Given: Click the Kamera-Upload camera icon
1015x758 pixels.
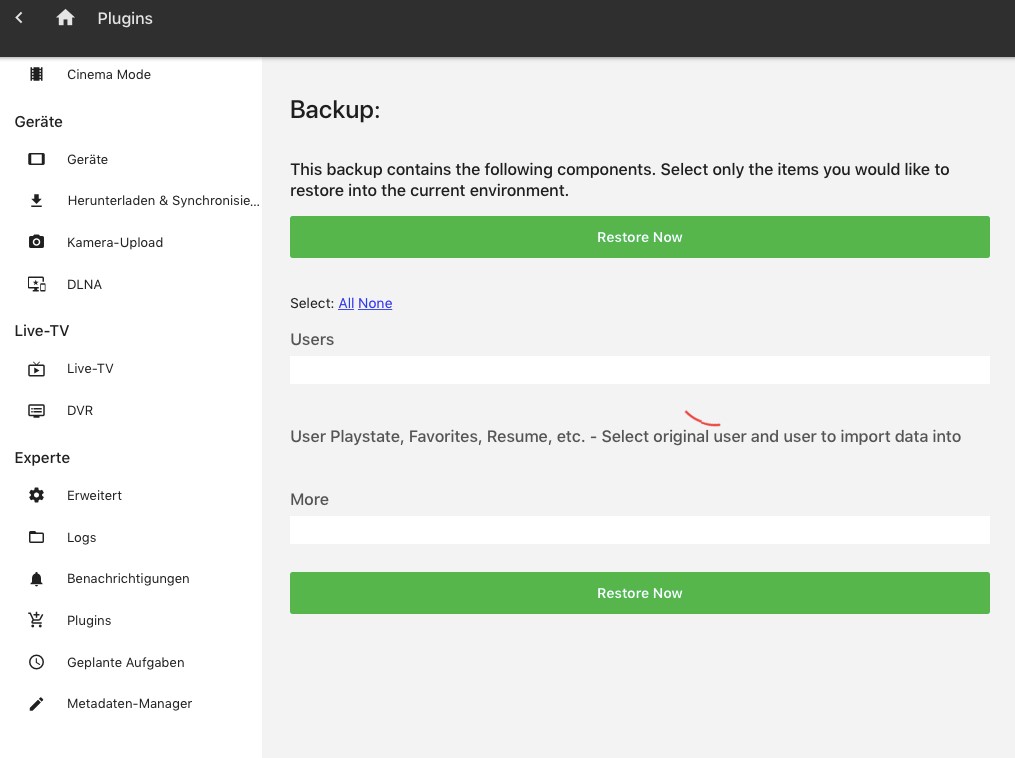Looking at the screenshot, I should click(x=37, y=242).
